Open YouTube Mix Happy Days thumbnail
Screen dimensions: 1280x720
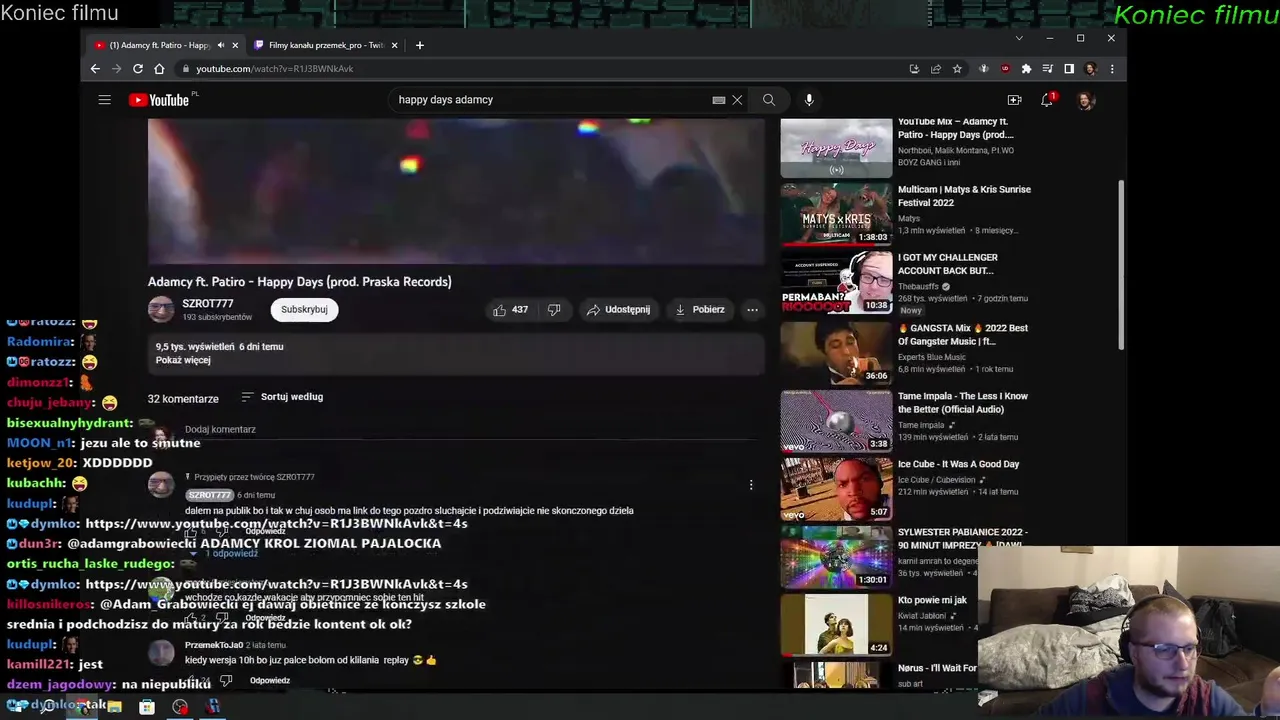tap(836, 148)
